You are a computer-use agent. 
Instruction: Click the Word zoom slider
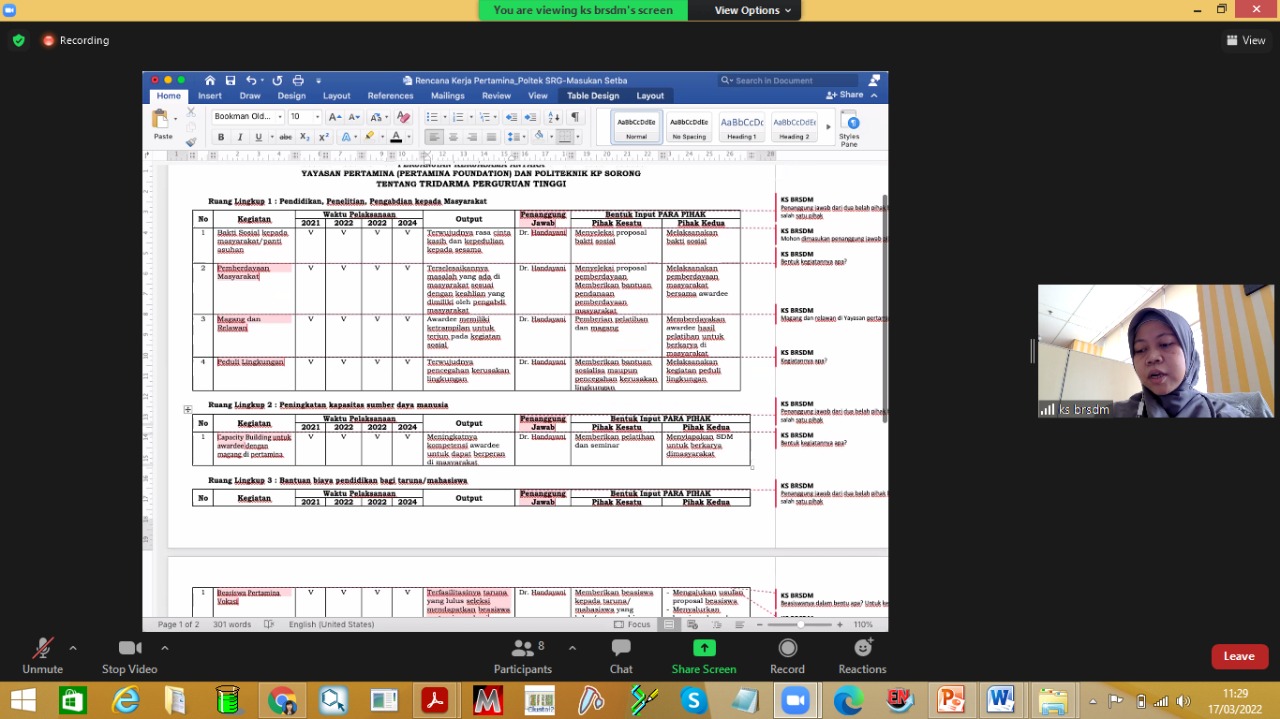(x=800, y=624)
